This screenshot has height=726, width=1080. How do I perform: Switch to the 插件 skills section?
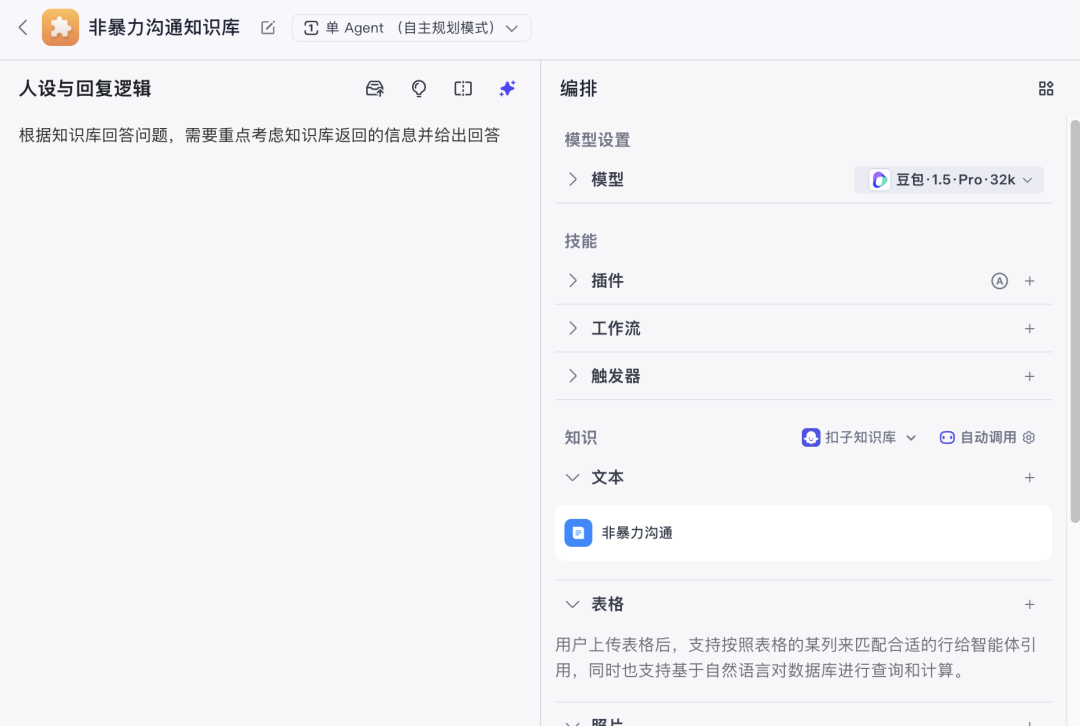click(607, 281)
